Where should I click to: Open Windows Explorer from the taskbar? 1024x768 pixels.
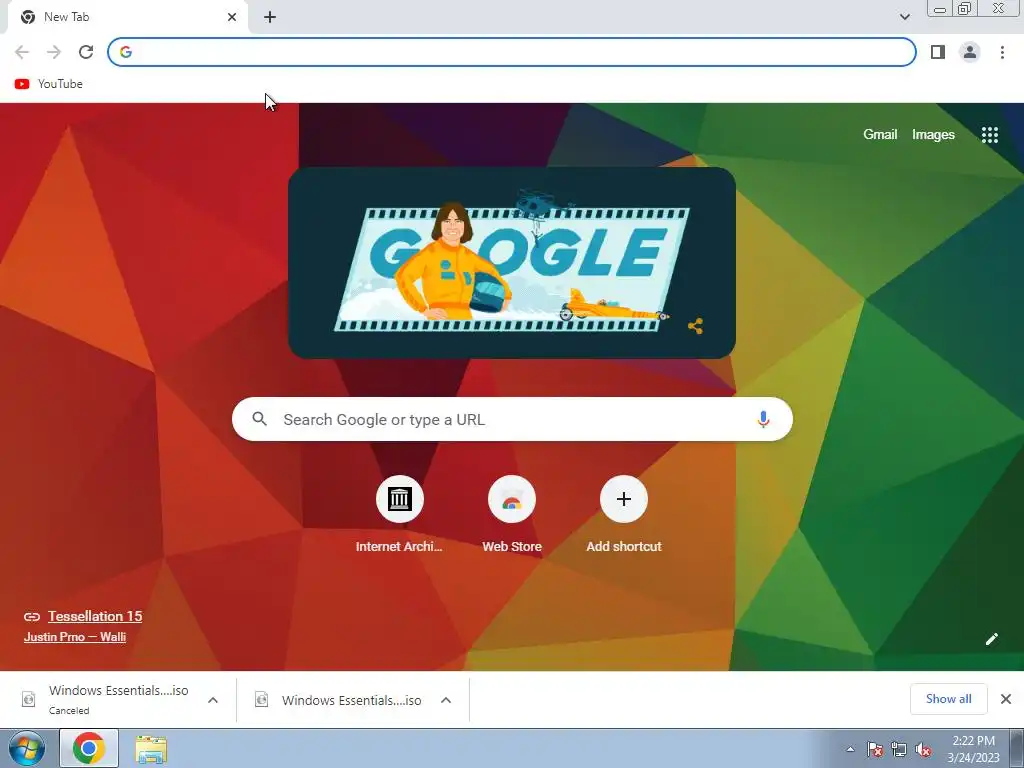tap(151, 748)
